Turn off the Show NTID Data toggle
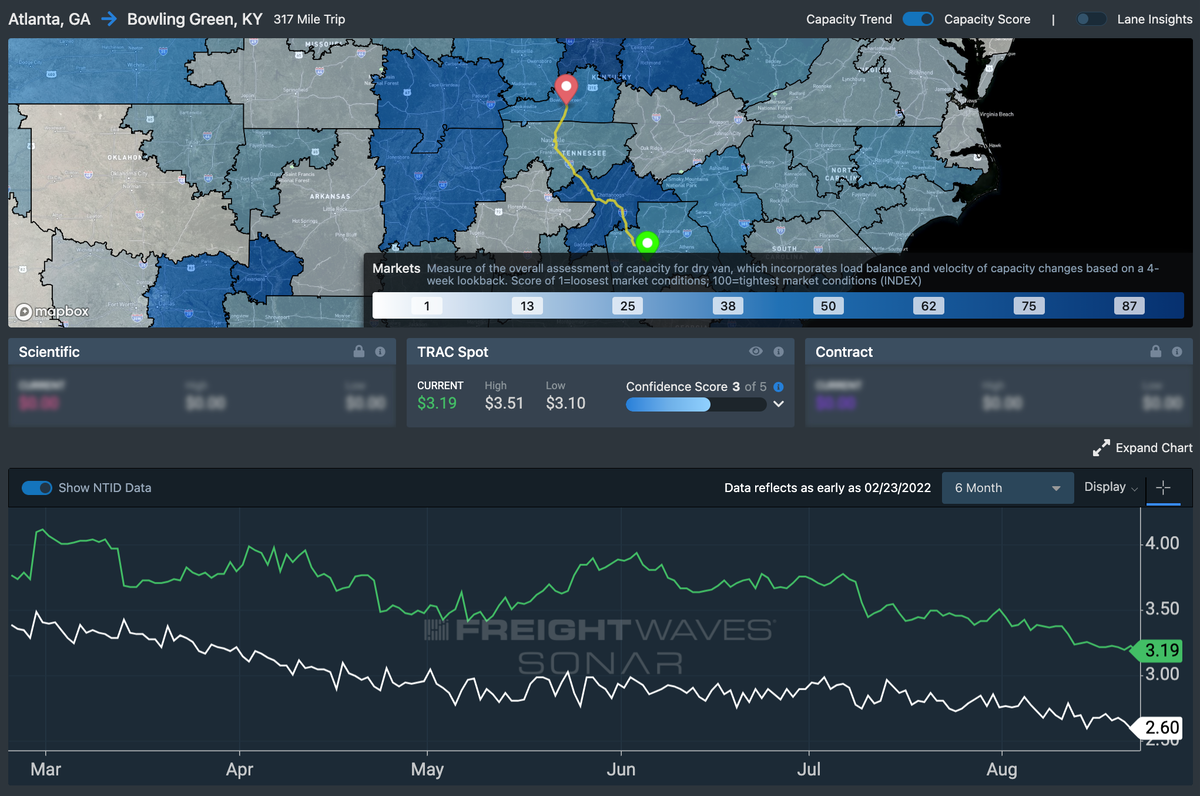The image size is (1200, 796). [x=37, y=488]
